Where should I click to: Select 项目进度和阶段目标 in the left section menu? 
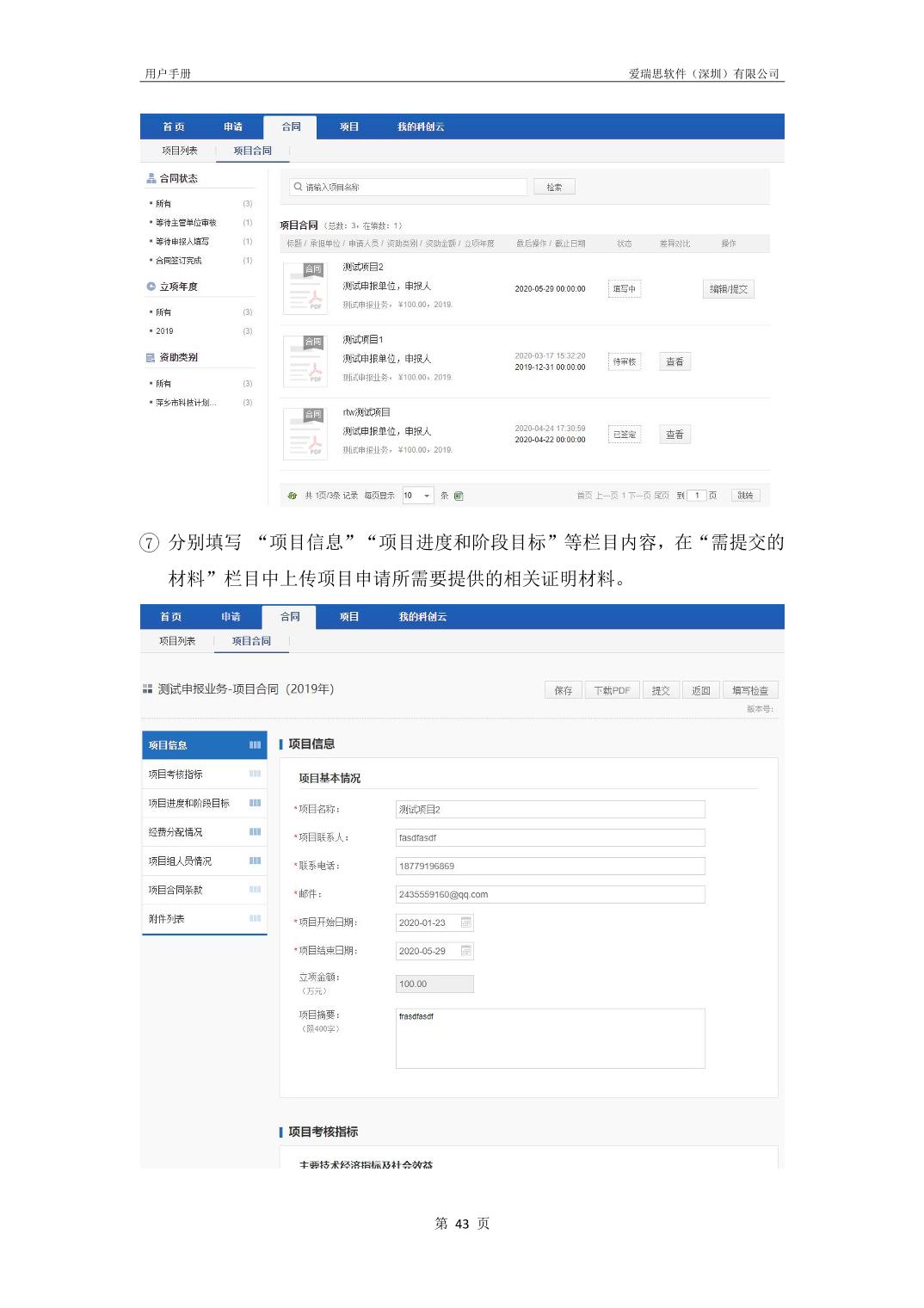click(x=189, y=803)
